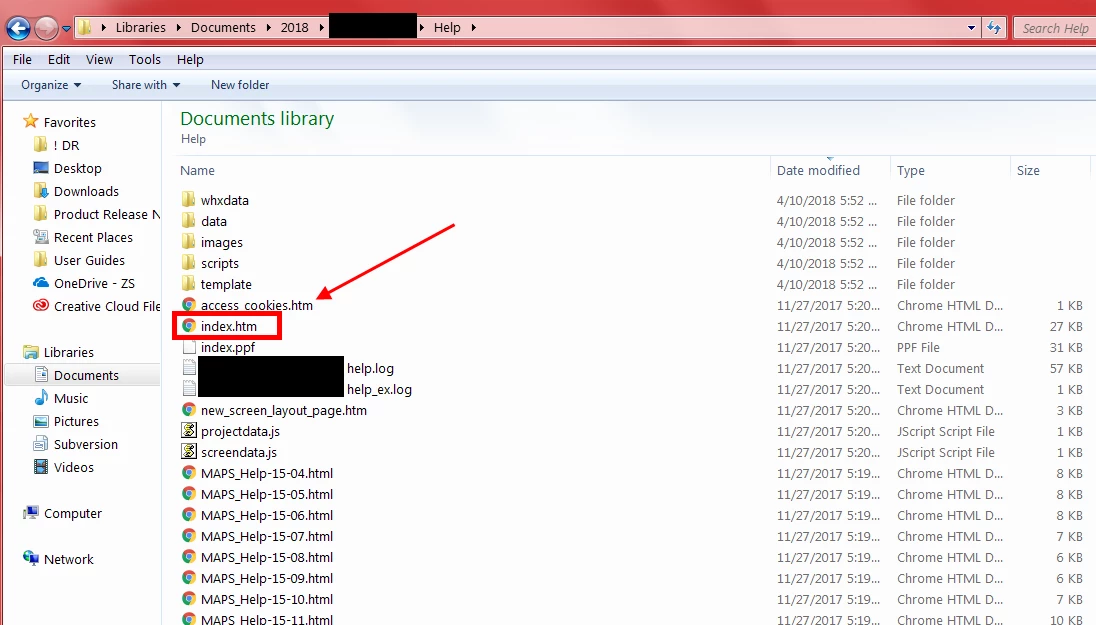Sort by the Name column header

[197, 170]
